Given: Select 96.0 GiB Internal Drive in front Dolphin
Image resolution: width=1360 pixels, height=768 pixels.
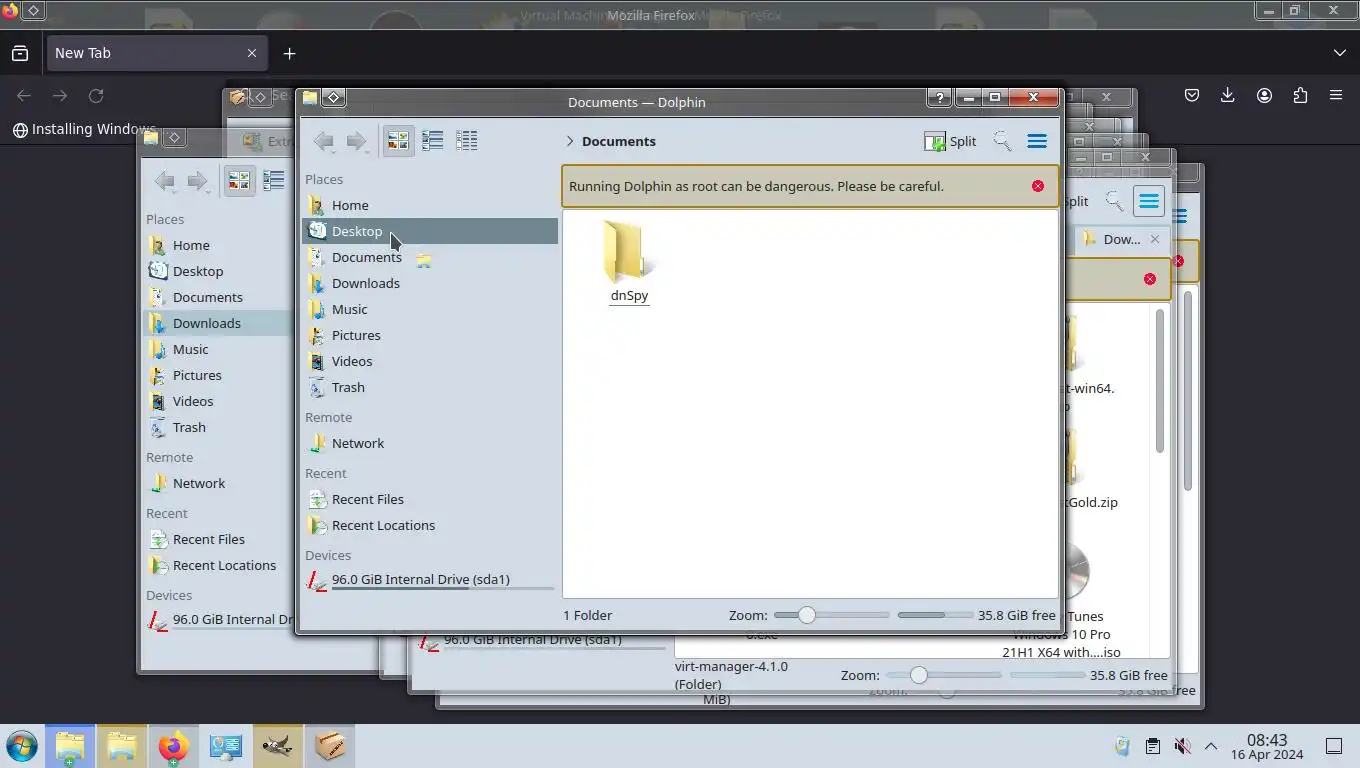Looking at the screenshot, I should 430,580.
